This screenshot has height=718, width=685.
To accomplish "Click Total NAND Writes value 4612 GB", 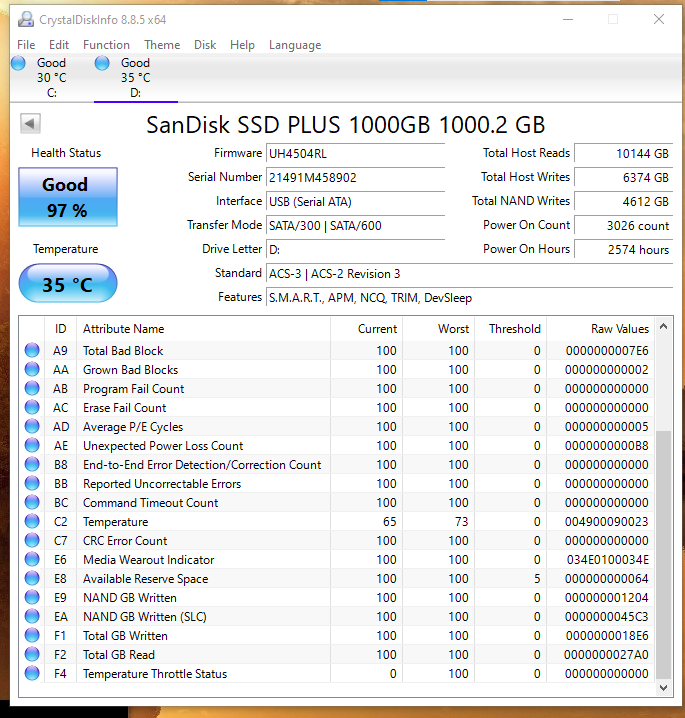I will pos(623,201).
